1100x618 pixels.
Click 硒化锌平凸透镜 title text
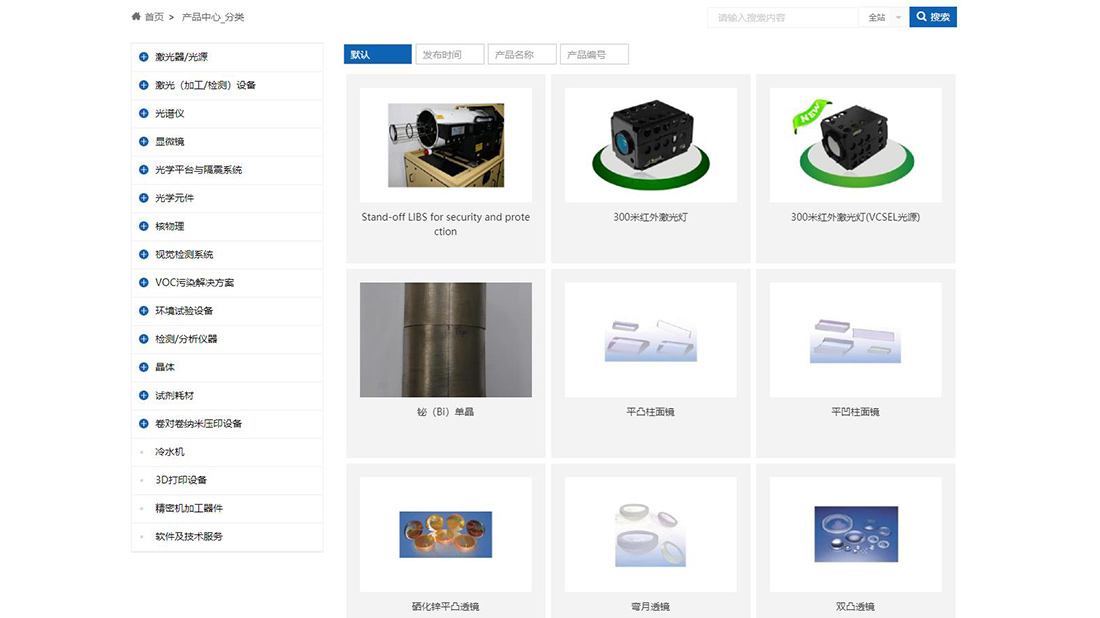tap(445, 607)
